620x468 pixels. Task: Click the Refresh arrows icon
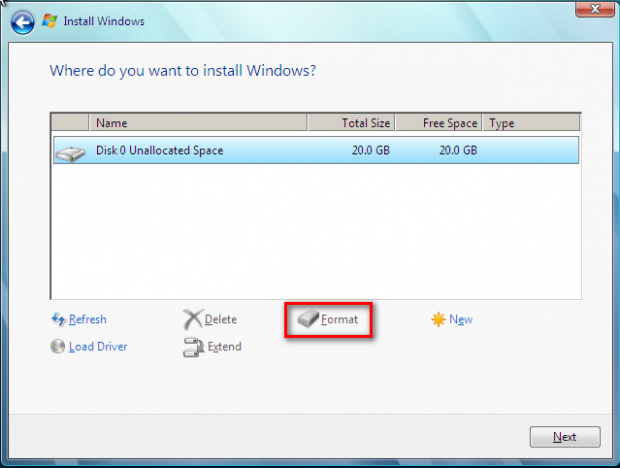(58, 319)
